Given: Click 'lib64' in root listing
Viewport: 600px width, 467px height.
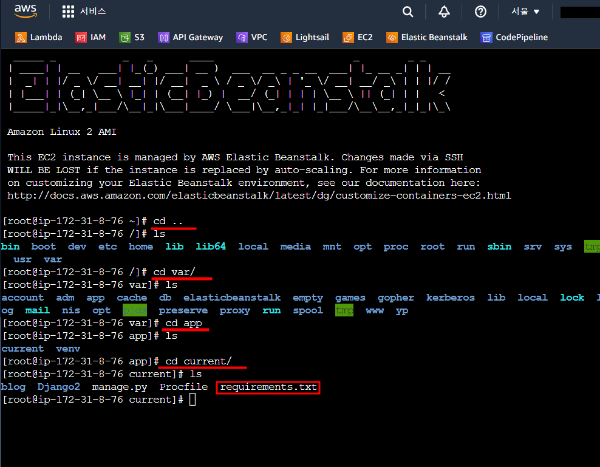Looking at the screenshot, I should click(x=210, y=247).
